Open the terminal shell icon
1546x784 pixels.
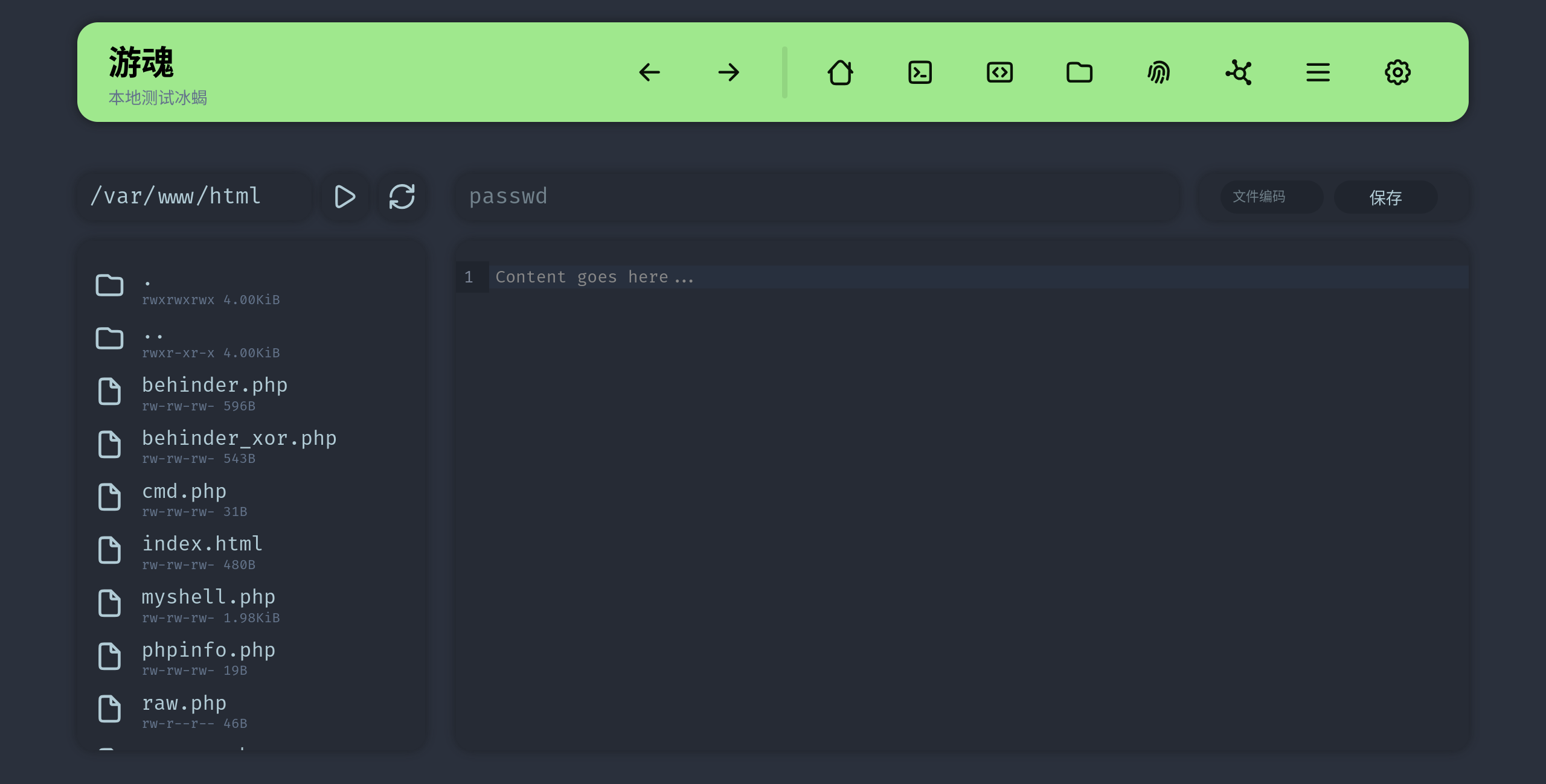tap(920, 72)
